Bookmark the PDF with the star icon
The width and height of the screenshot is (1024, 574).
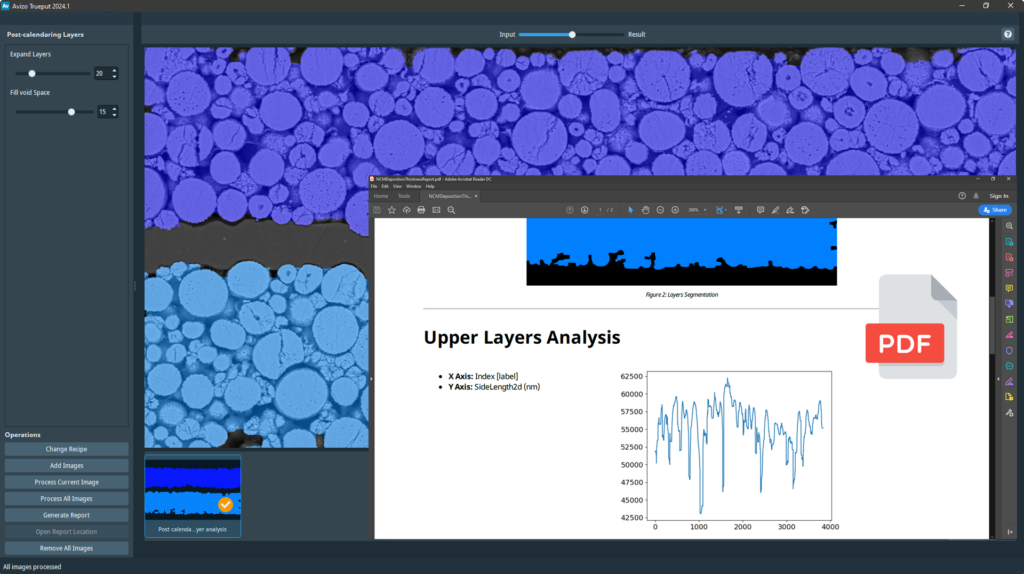(392, 210)
